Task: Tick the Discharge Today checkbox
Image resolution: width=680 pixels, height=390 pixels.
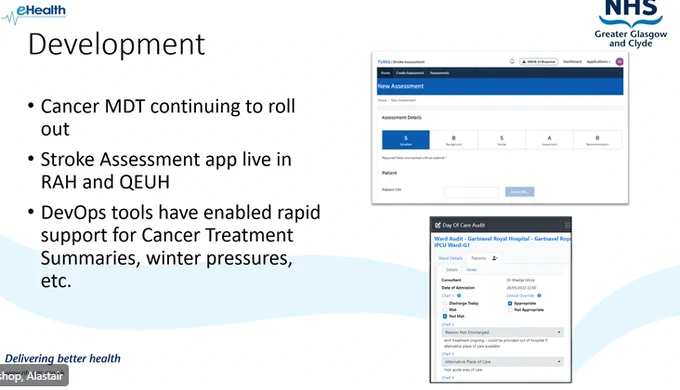Action: click(x=445, y=303)
